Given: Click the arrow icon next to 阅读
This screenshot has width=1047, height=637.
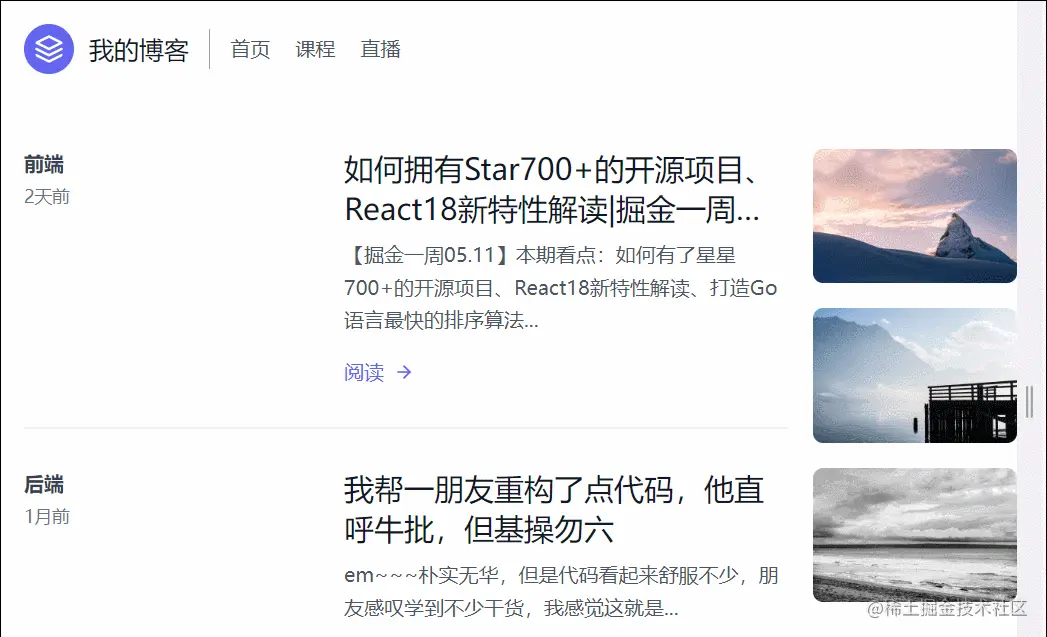Looking at the screenshot, I should [x=404, y=372].
